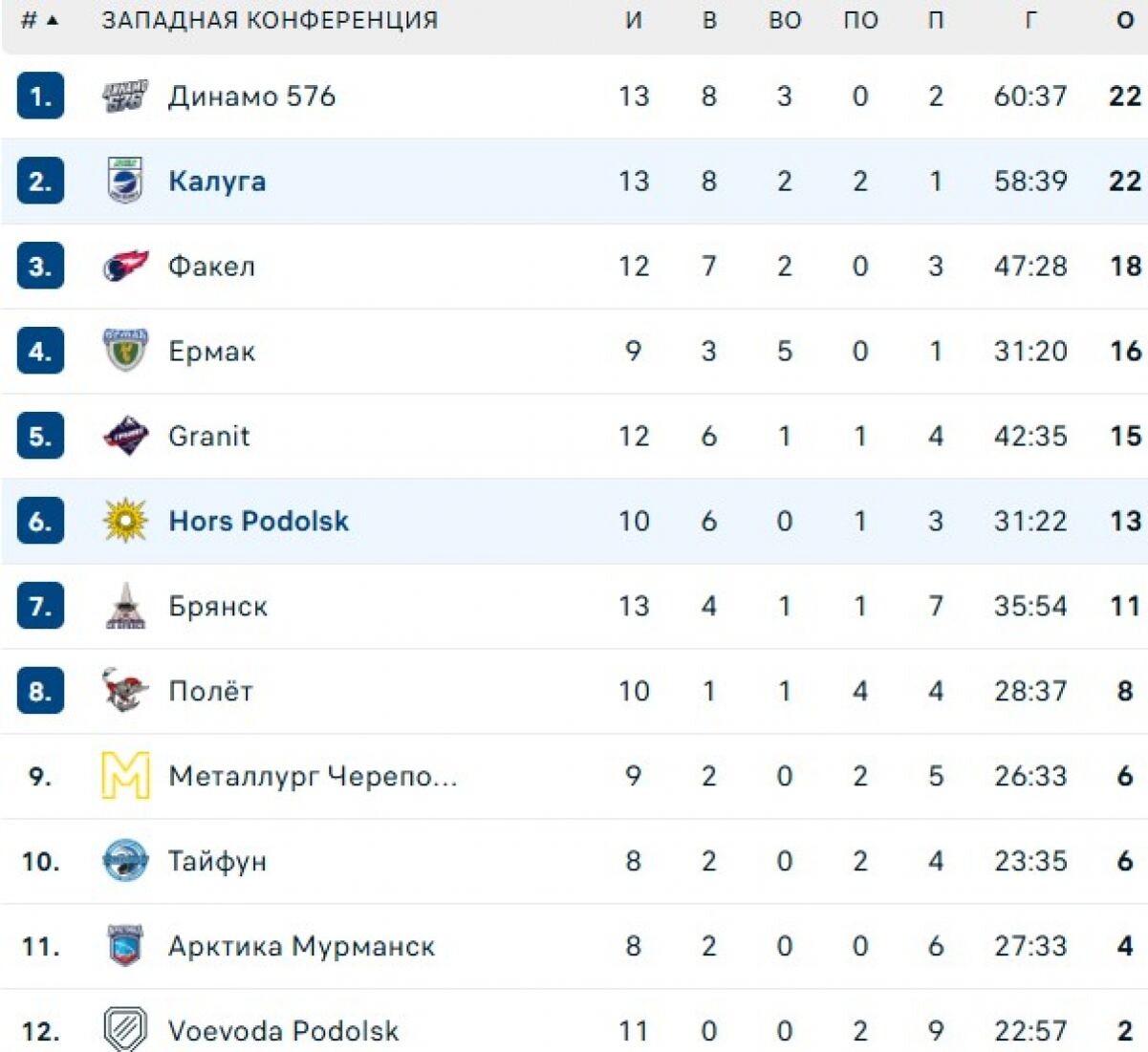Click the И games played header
Image resolution: width=1148 pixels, height=1052 pixels.
(x=633, y=20)
